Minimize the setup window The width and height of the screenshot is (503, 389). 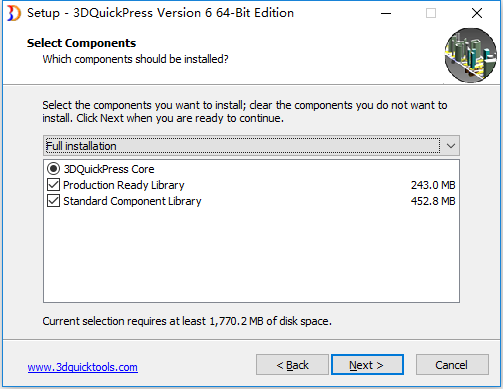tap(386, 13)
